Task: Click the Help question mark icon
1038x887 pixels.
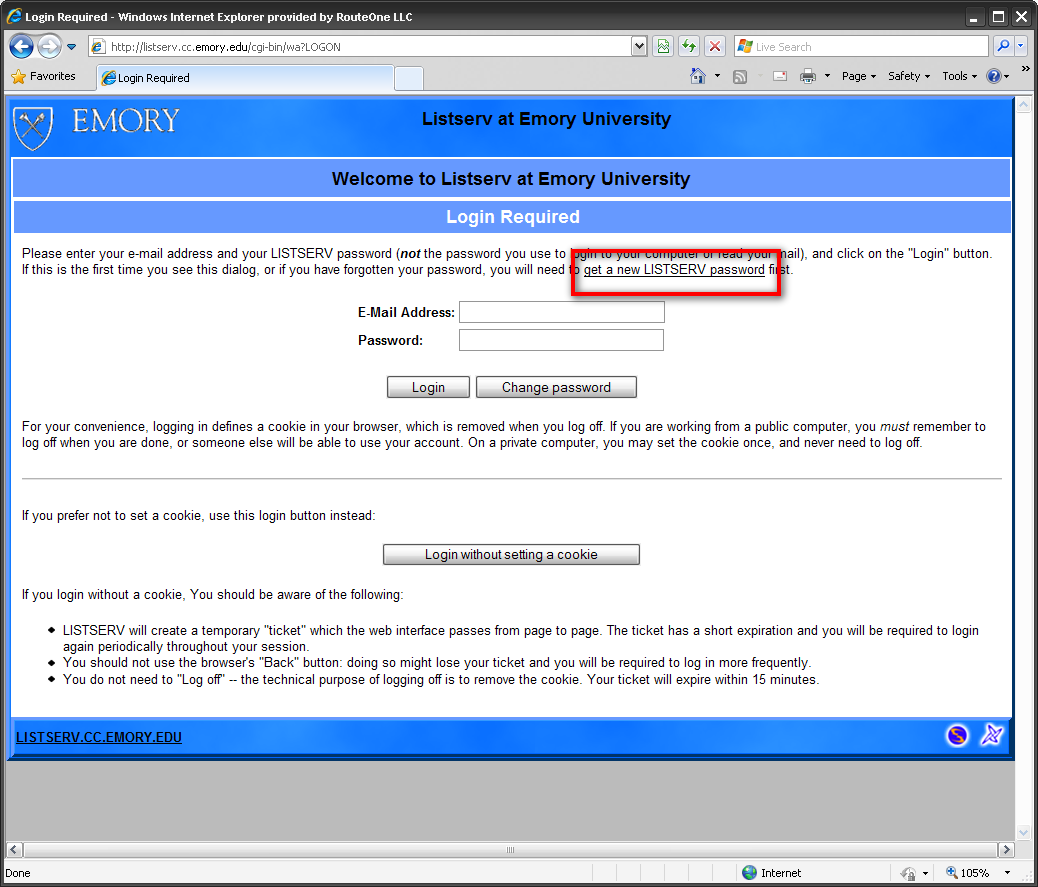Action: [x=994, y=76]
